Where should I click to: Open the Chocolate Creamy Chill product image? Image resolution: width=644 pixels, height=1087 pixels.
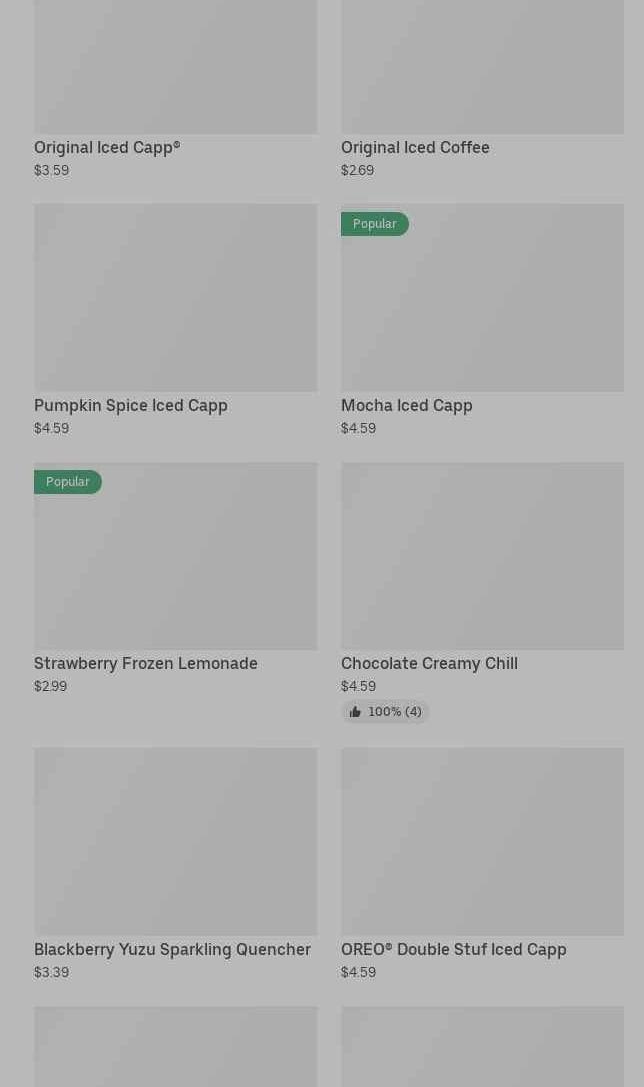click(482, 555)
